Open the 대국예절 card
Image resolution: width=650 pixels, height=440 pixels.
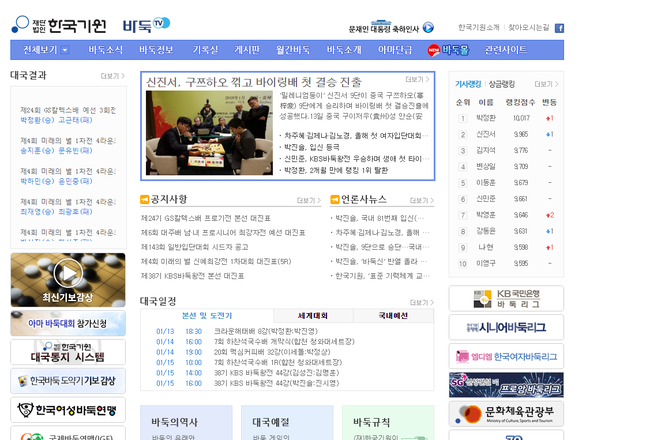click(x=287, y=423)
